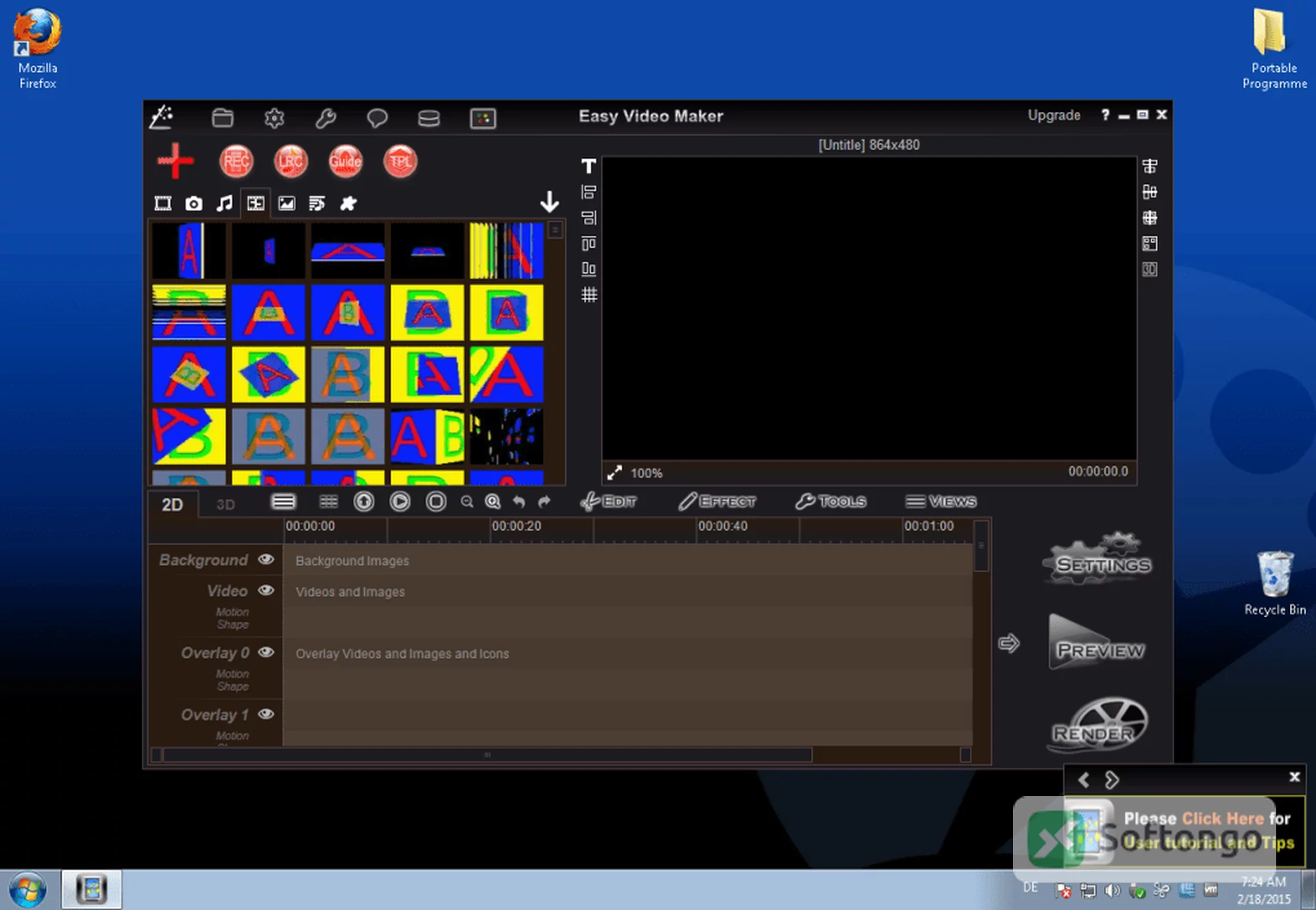
Task: Toggle the grid overlay icon beside preview
Action: [x=589, y=295]
